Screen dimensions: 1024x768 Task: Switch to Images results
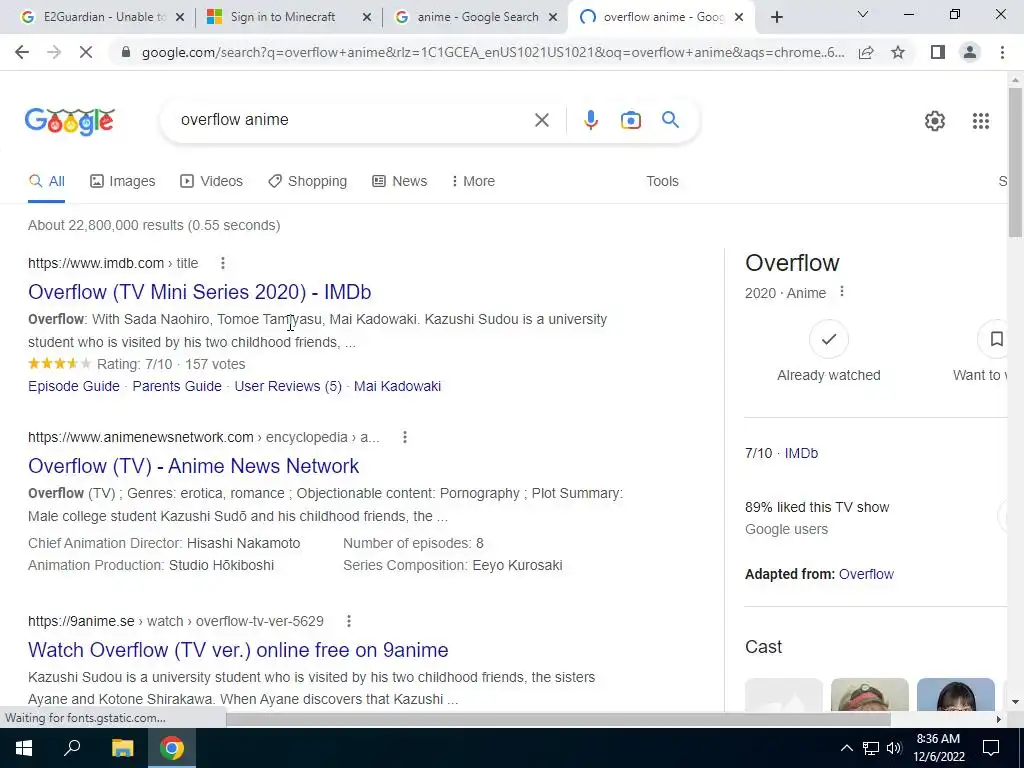click(123, 182)
